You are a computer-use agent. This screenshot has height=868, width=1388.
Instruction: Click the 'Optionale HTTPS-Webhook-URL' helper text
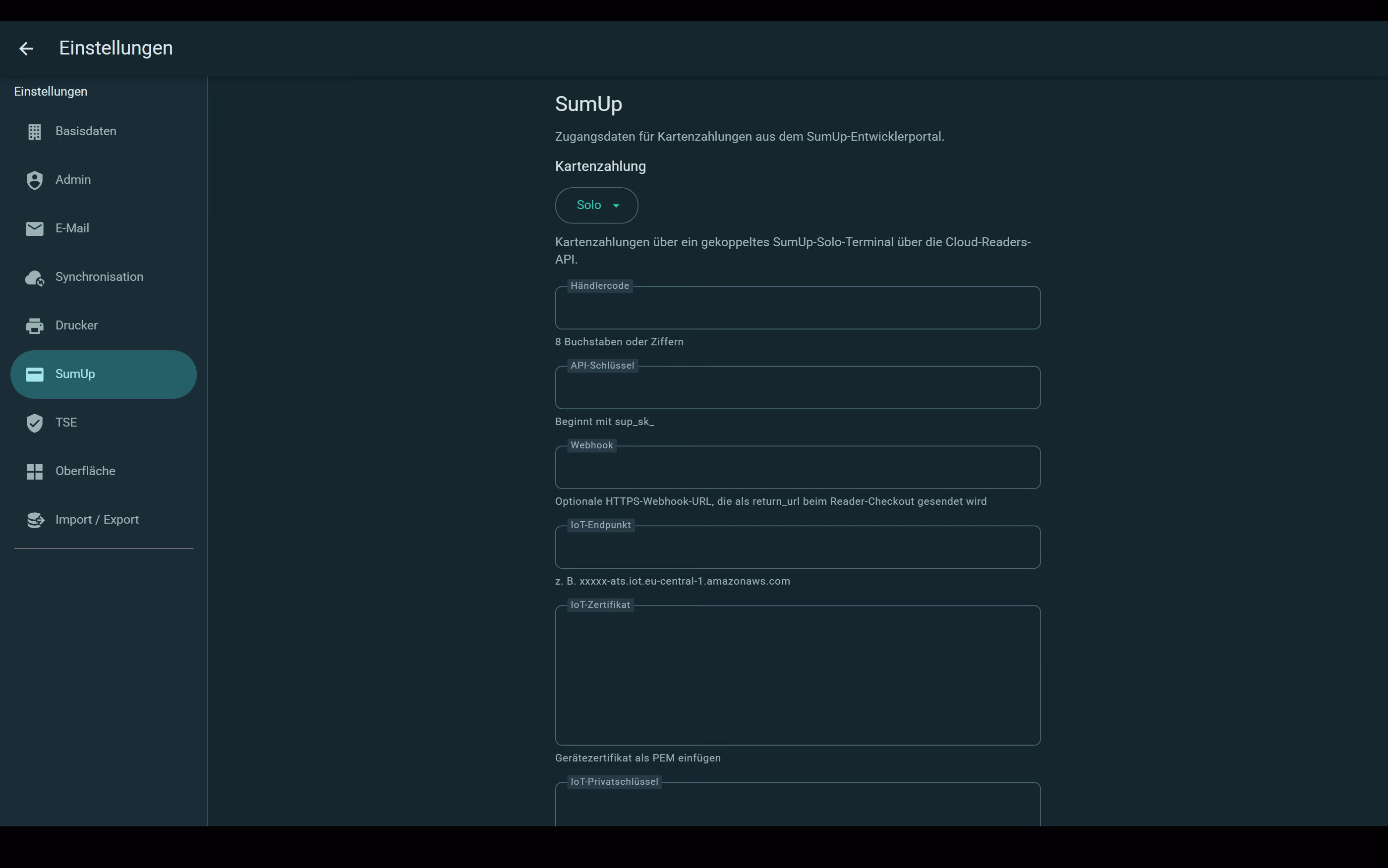771,502
